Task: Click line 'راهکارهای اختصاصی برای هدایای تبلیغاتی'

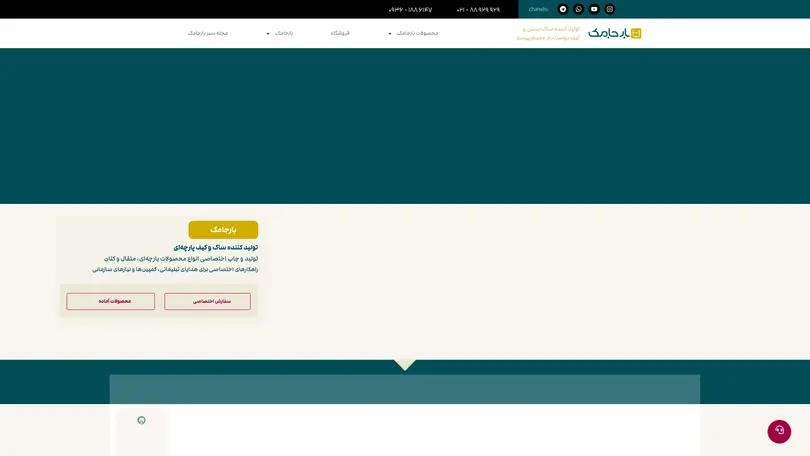Action: pyautogui.click(x=175, y=269)
